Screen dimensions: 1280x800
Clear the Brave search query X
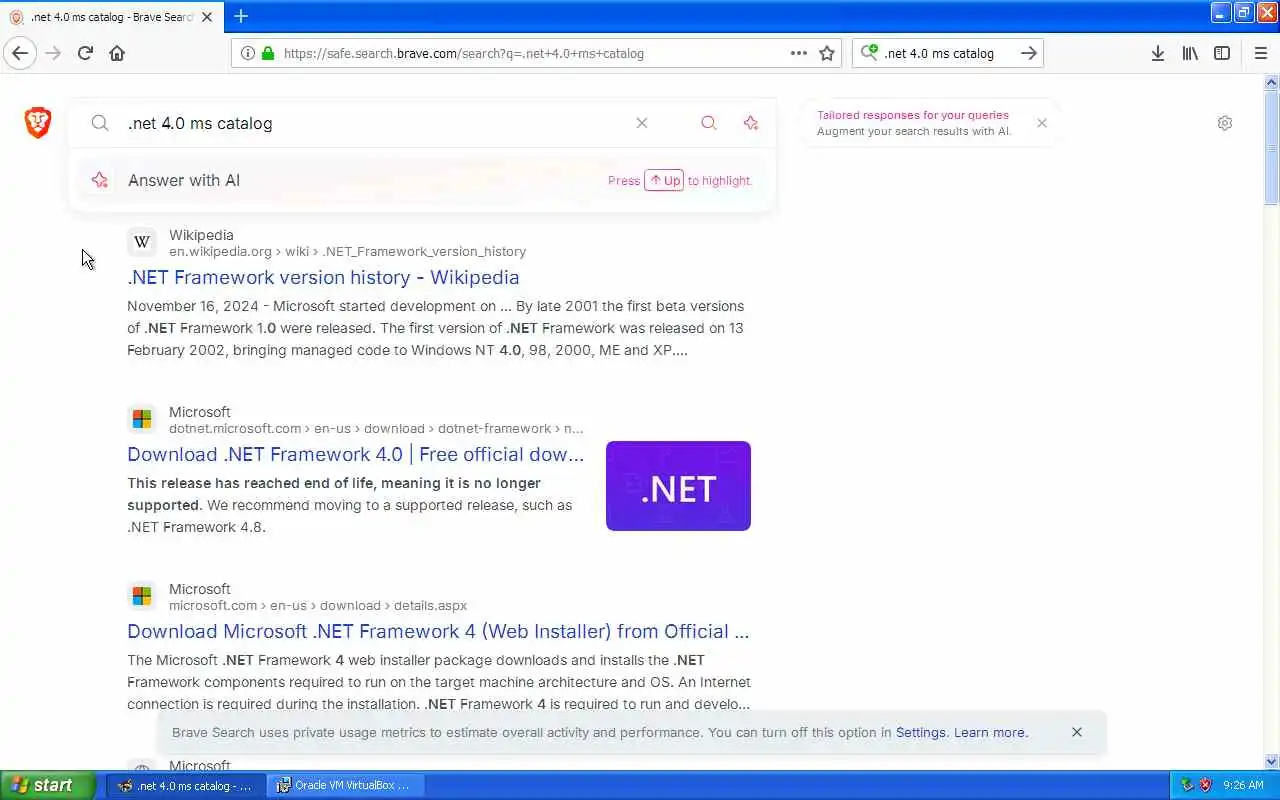click(642, 123)
